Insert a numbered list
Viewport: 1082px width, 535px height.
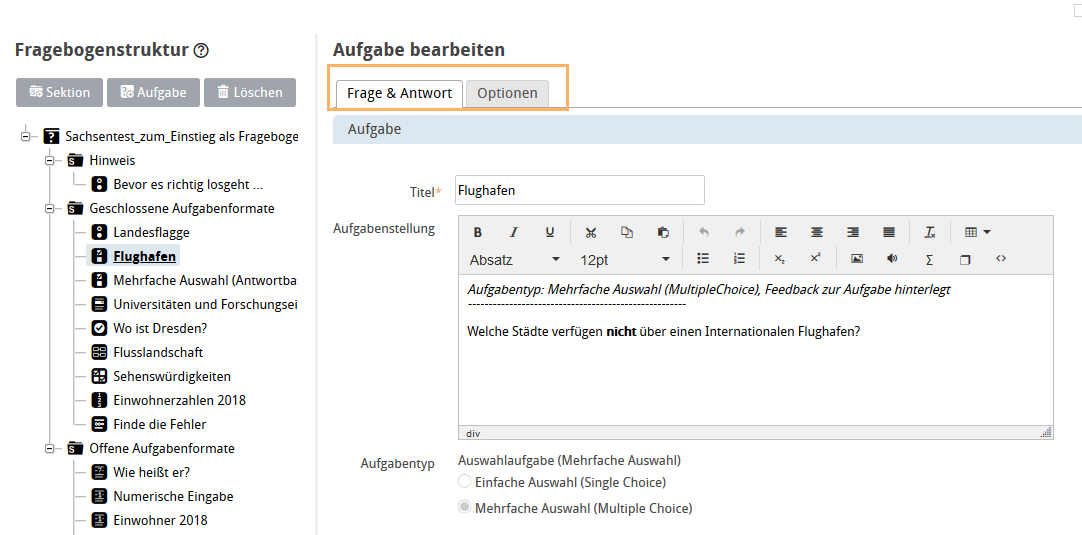(739, 259)
